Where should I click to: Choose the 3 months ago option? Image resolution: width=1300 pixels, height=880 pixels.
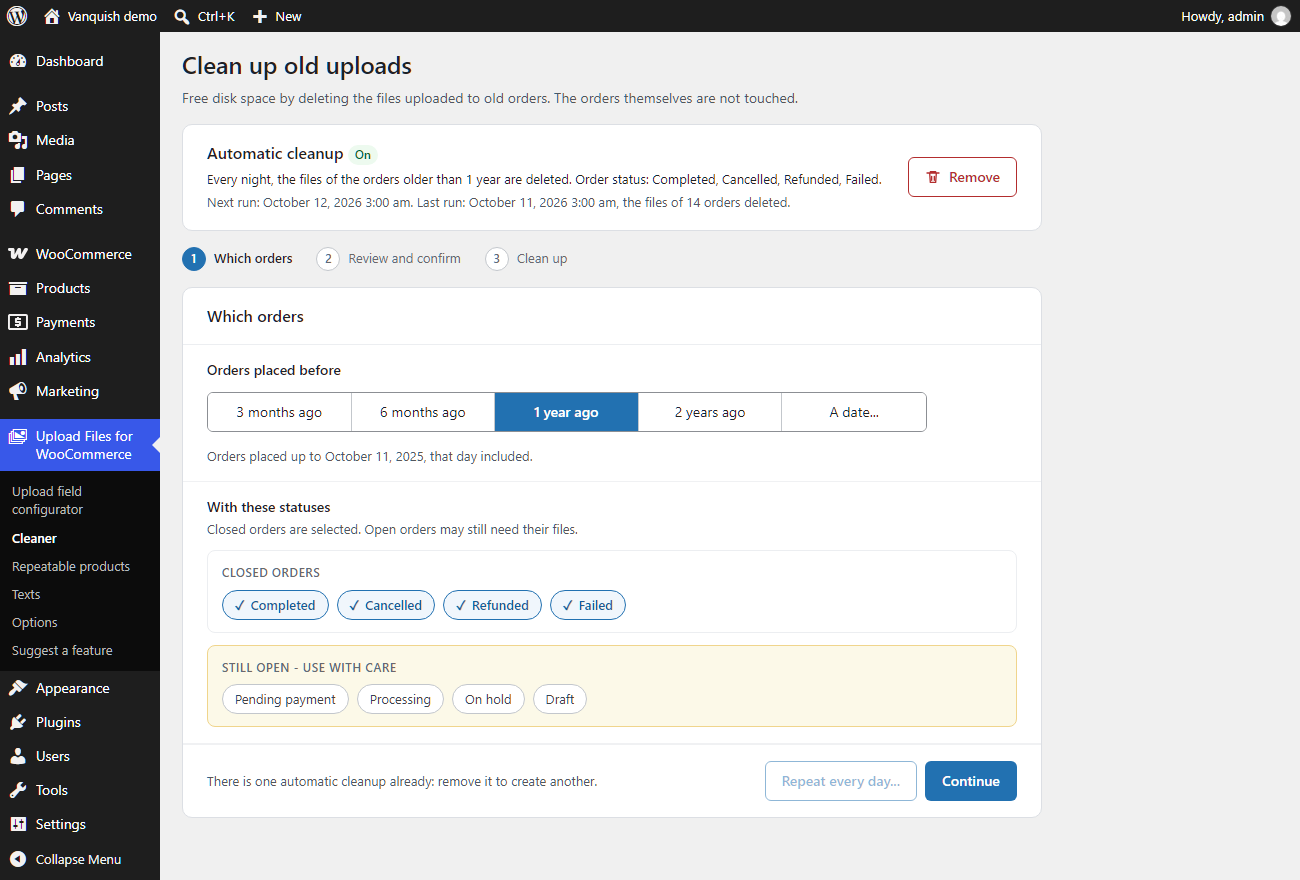279,412
